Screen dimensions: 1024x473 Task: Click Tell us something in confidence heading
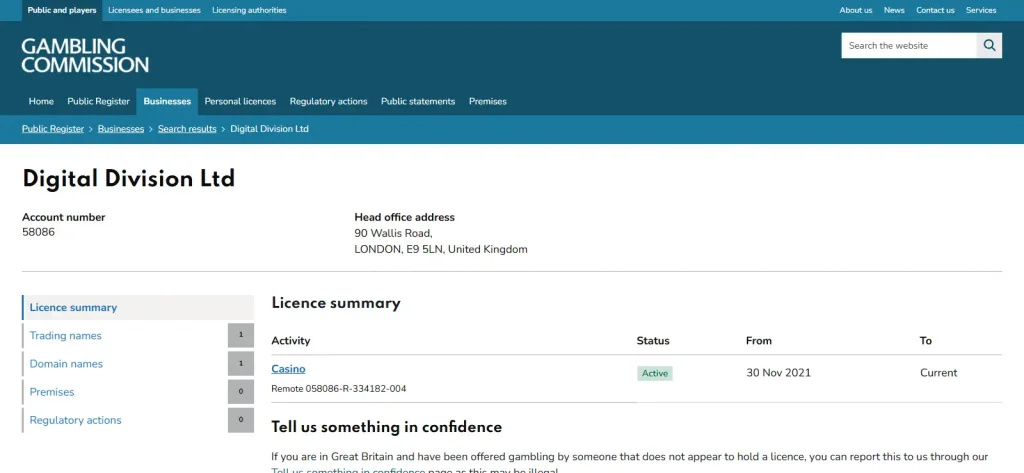click(387, 427)
